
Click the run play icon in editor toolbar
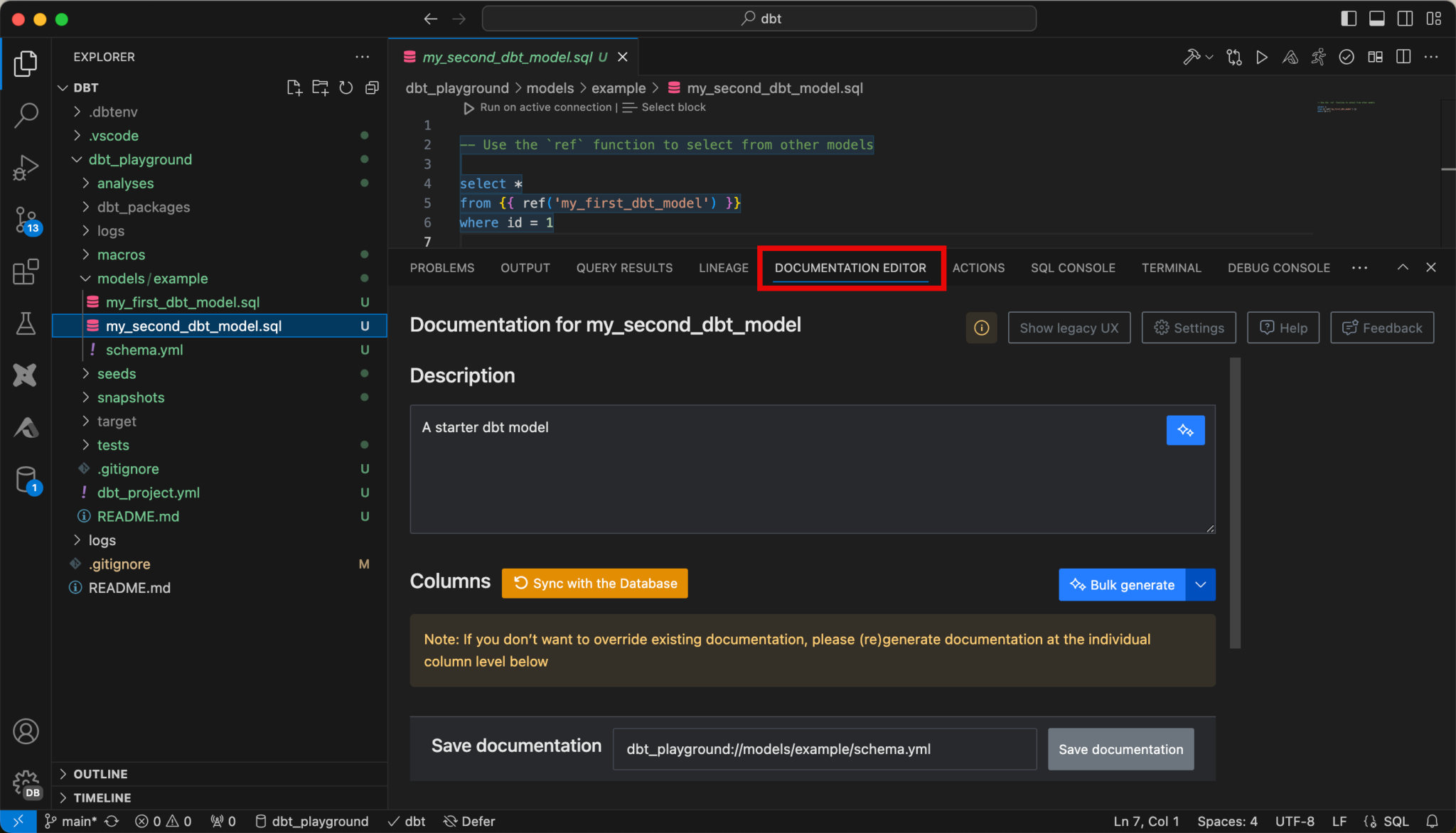pos(1261,57)
